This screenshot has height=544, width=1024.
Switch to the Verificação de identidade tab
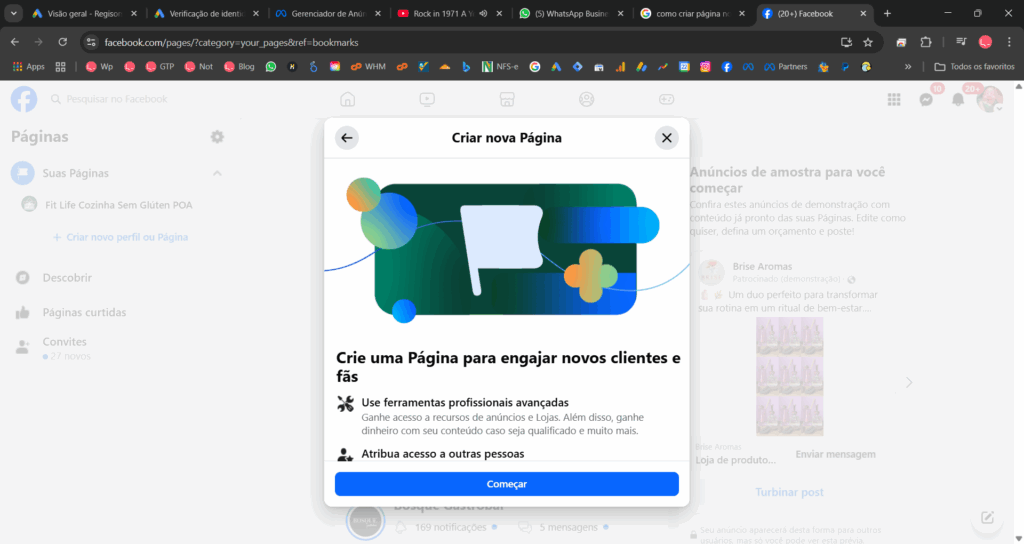point(206,13)
